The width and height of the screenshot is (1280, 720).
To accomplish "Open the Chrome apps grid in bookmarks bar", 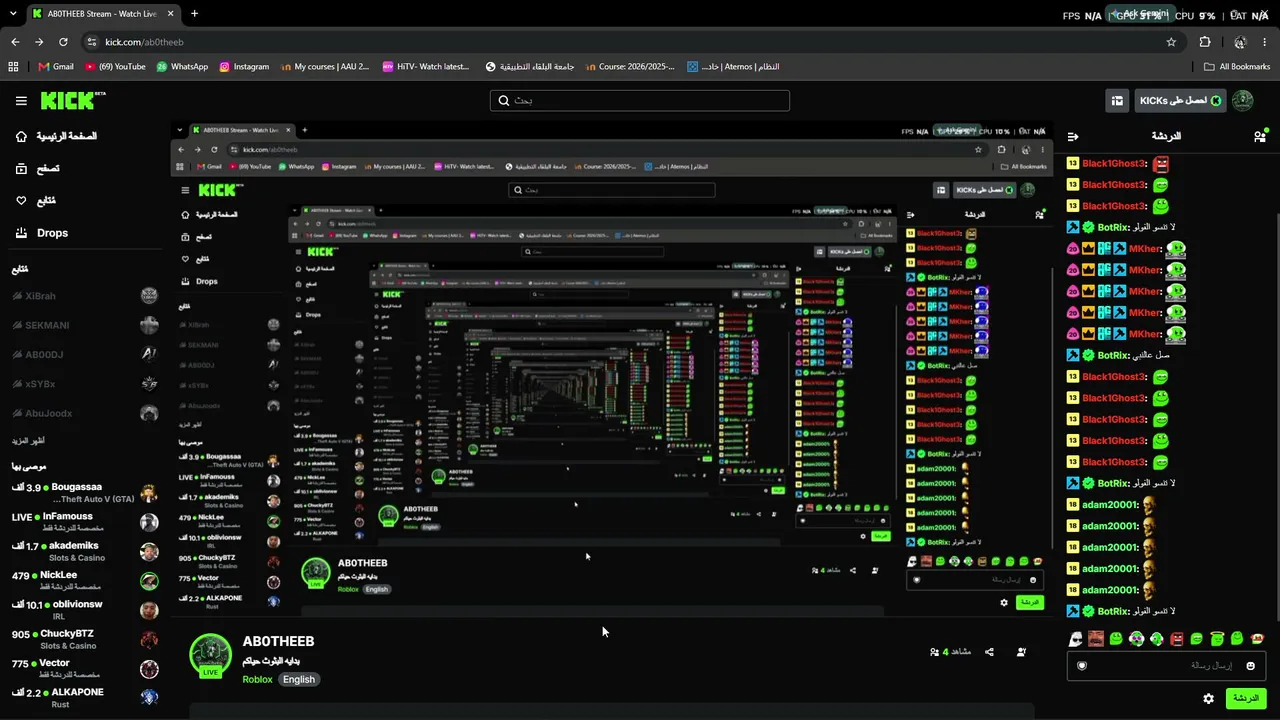I will click(13, 67).
